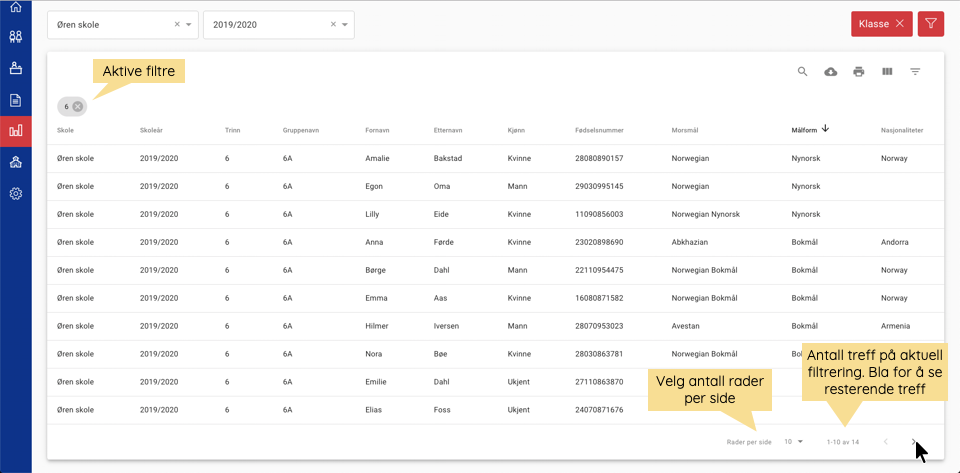Click the surname Iversen
This screenshot has height=473, width=960.
446,326
